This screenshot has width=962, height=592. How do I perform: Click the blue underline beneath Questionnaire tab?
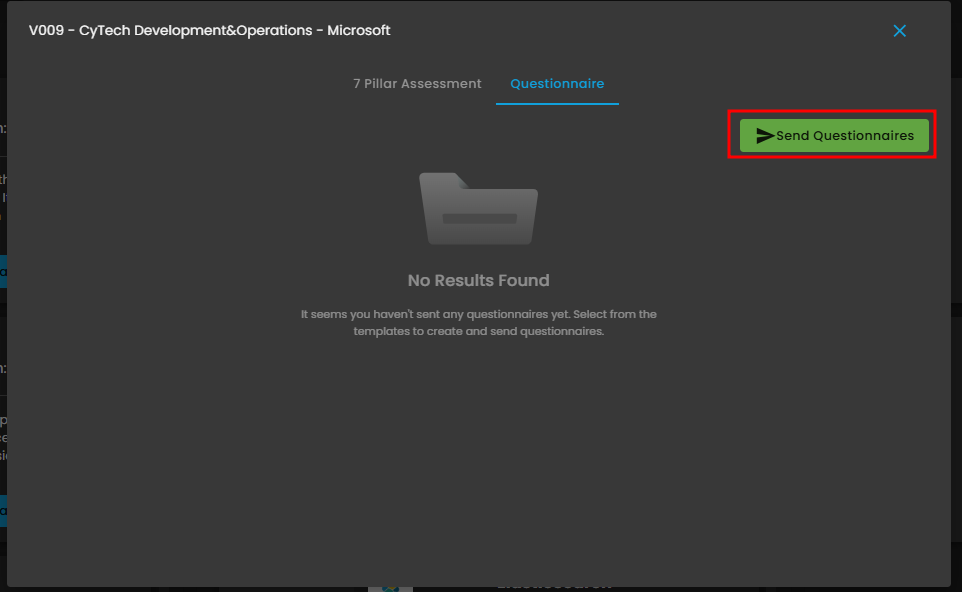557,104
